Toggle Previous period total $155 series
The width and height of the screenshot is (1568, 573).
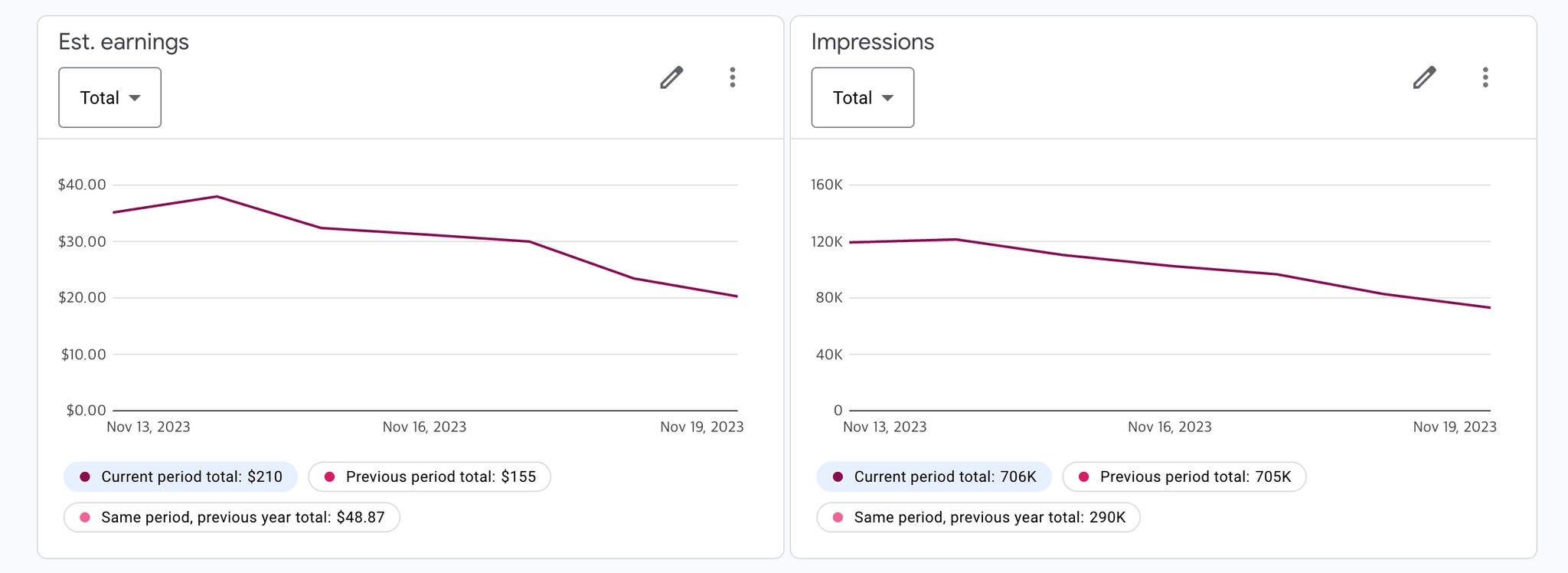(430, 476)
